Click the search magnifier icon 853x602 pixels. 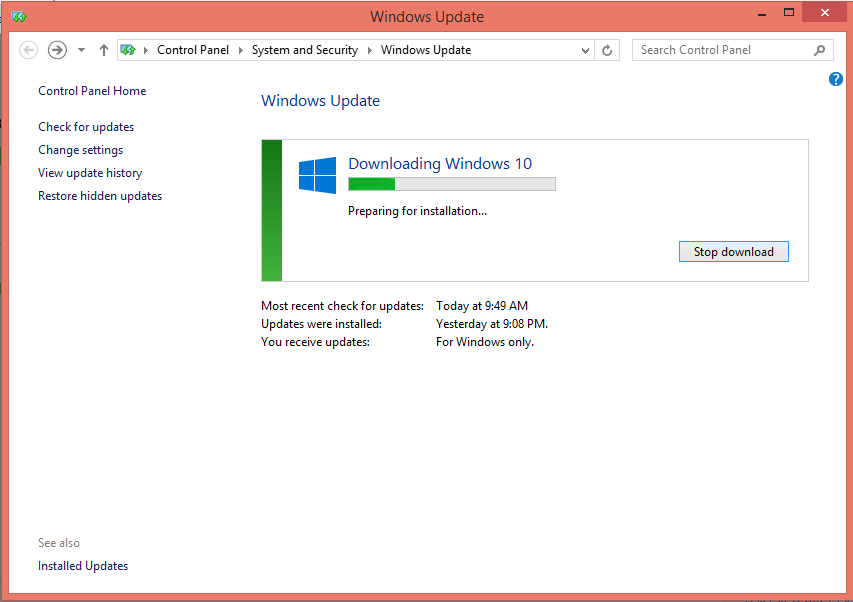pos(819,50)
